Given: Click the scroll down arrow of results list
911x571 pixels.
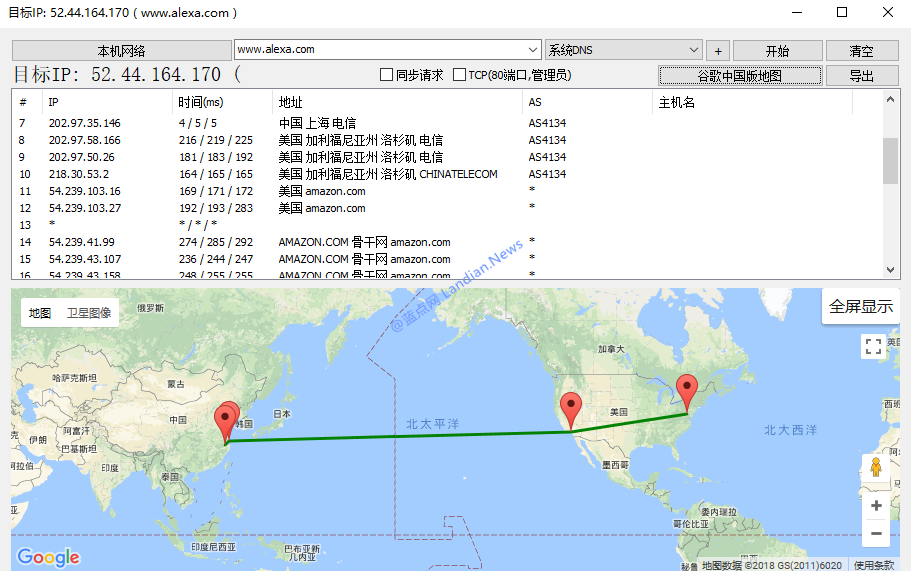Looking at the screenshot, I should pos(890,270).
